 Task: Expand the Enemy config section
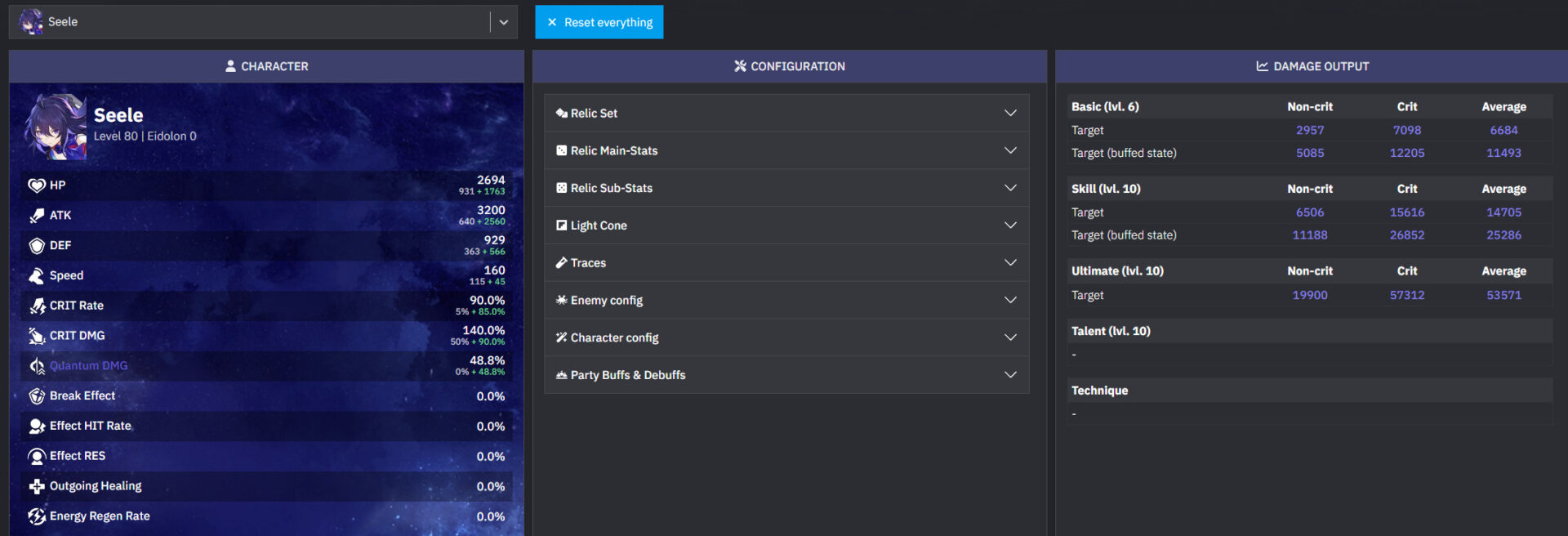786,301
